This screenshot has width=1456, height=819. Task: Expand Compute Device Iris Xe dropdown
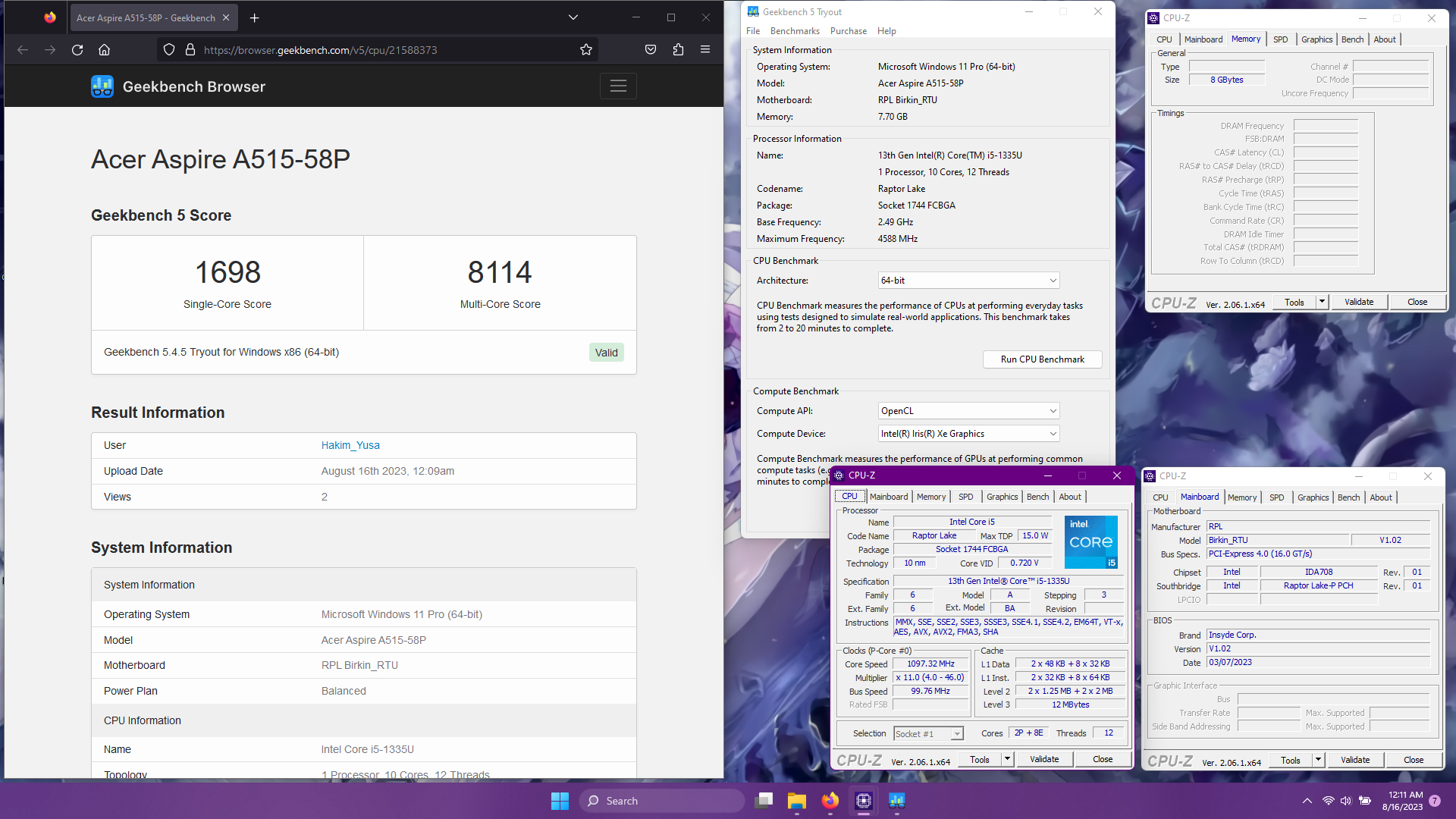968,434
